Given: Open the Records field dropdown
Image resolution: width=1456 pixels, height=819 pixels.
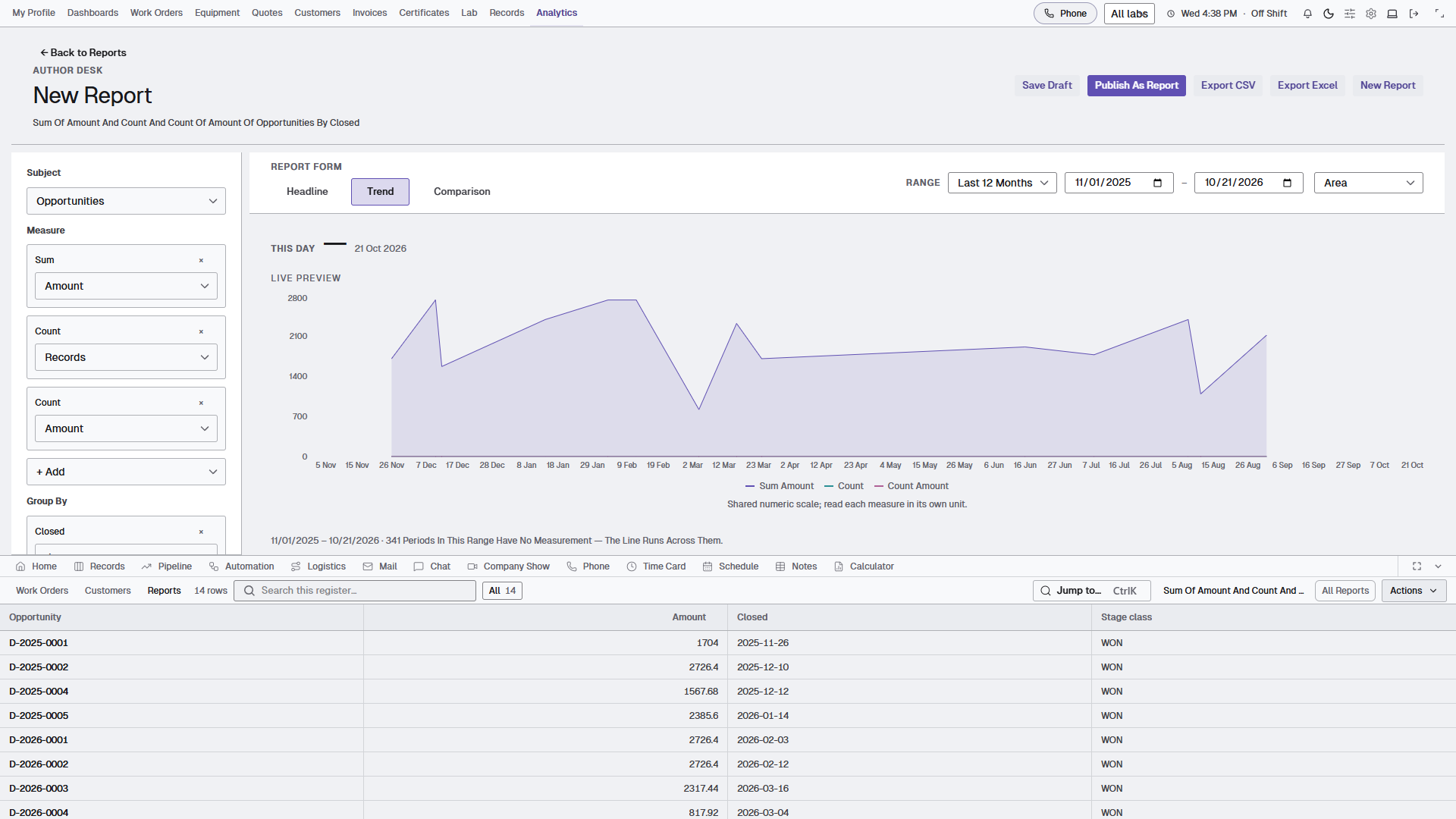Looking at the screenshot, I should point(126,357).
